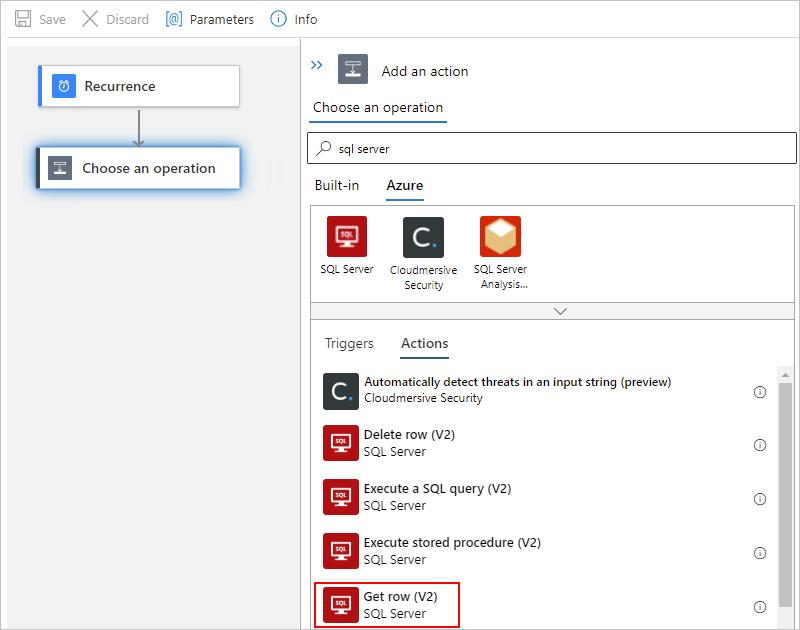The width and height of the screenshot is (800, 630).
Task: Select the Choose an operation tab
Action: point(378,108)
